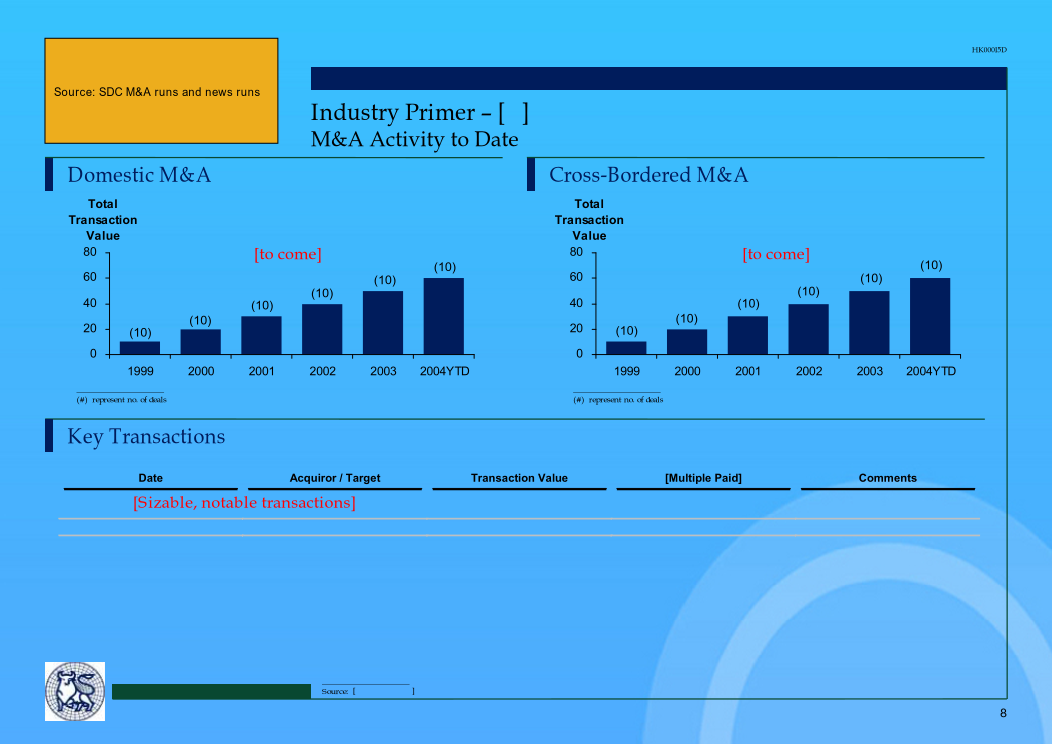Click the 'Cross-Bordered M&A' section heading
1052x744 pixels.
pyautogui.click(x=648, y=174)
